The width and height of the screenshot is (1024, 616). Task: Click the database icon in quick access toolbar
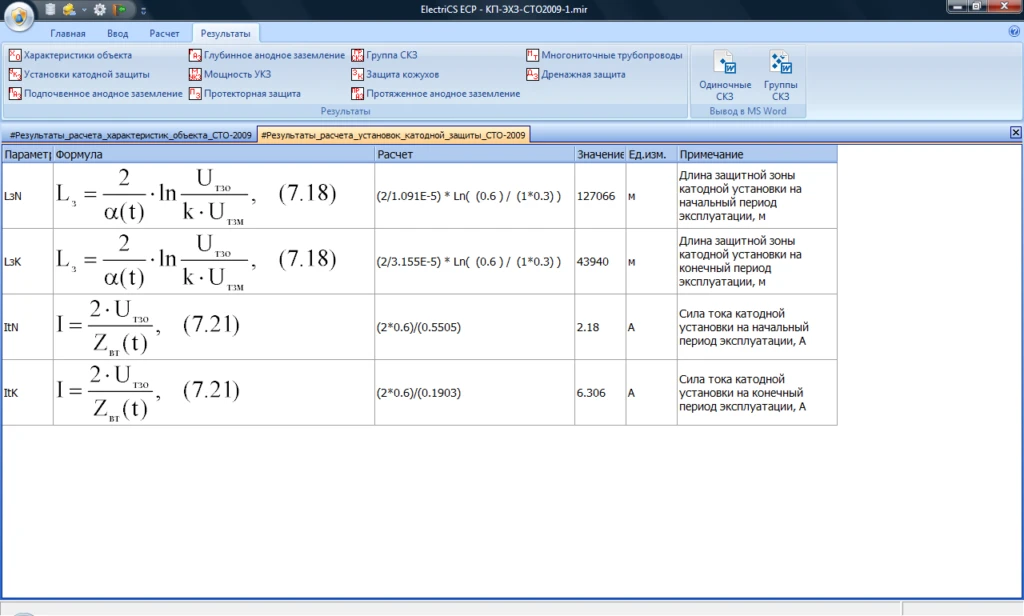point(51,9)
